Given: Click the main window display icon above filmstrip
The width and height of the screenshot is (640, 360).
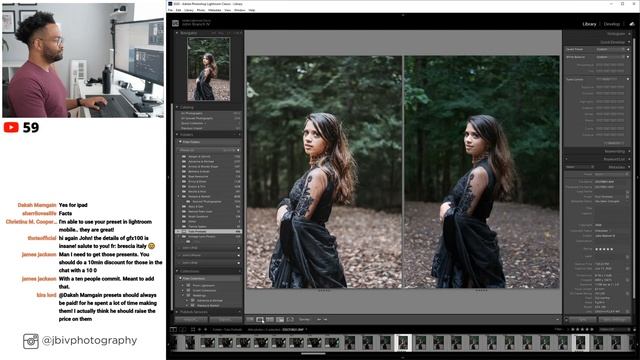Looking at the screenshot, I should click(173, 329).
